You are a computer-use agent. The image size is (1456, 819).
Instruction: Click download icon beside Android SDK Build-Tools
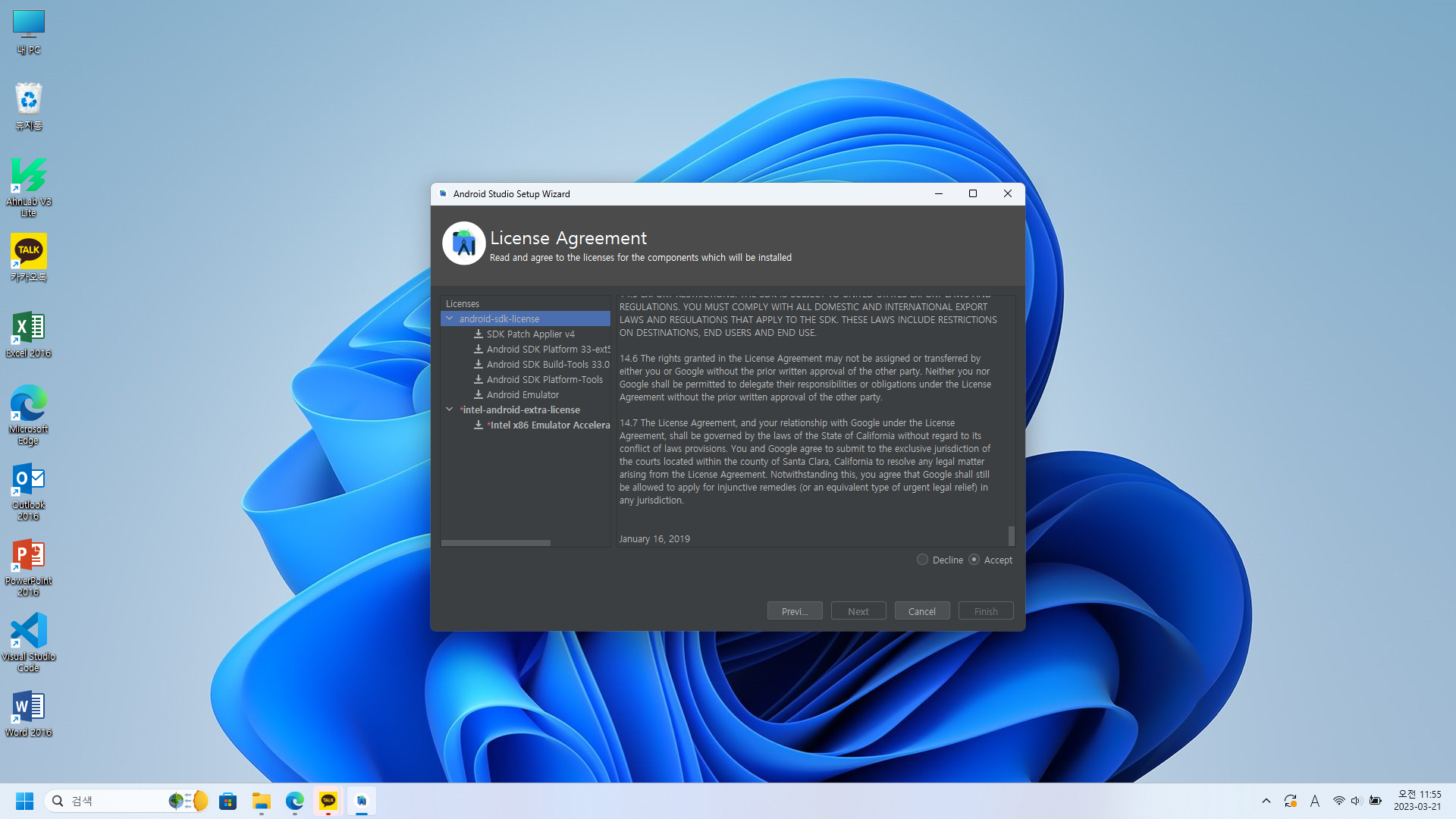coord(479,364)
